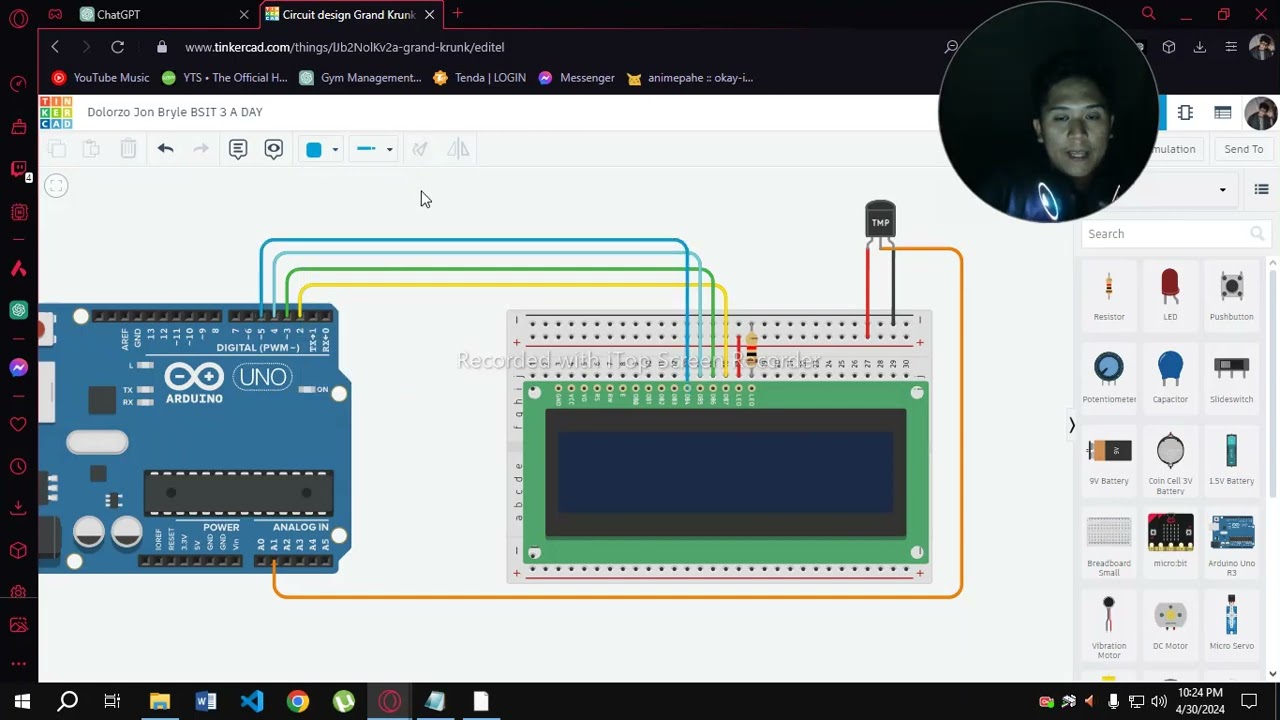Image resolution: width=1280 pixels, height=720 pixels.
Task: Open Twitch in Opera sidebar
Action: pos(18,169)
